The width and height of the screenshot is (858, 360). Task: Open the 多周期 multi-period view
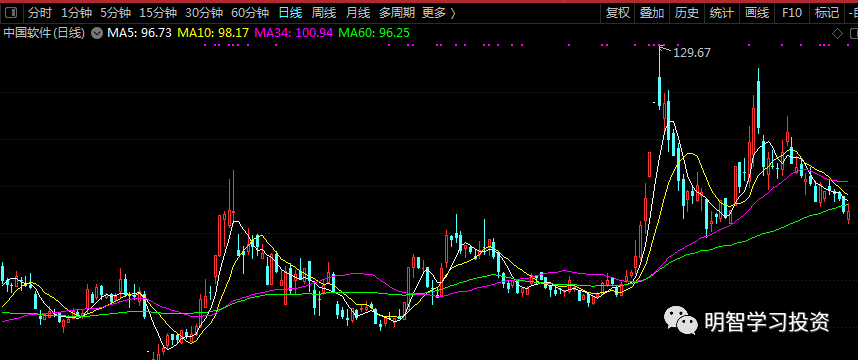(x=397, y=13)
